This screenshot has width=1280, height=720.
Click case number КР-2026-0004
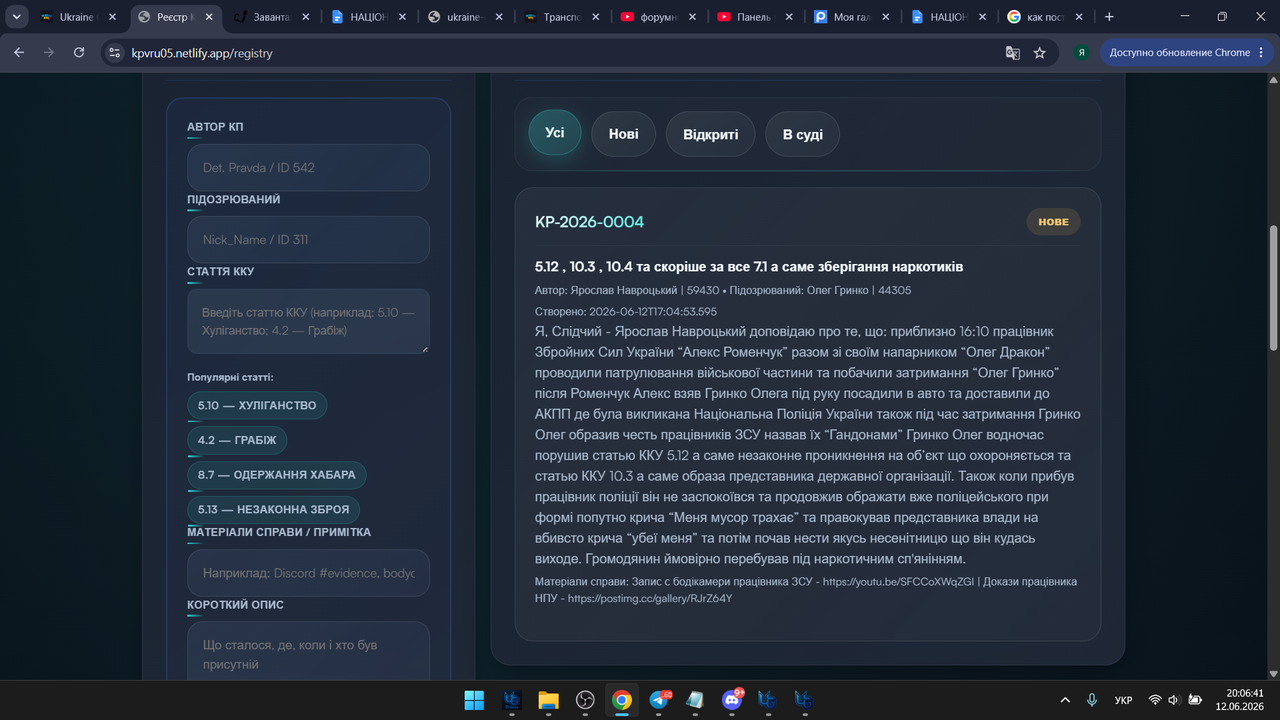[x=590, y=222]
